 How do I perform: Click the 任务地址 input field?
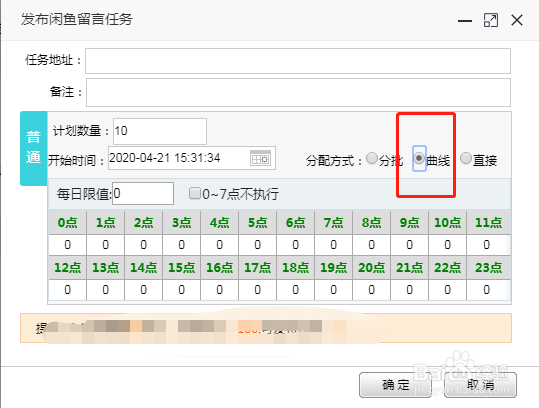click(298, 61)
